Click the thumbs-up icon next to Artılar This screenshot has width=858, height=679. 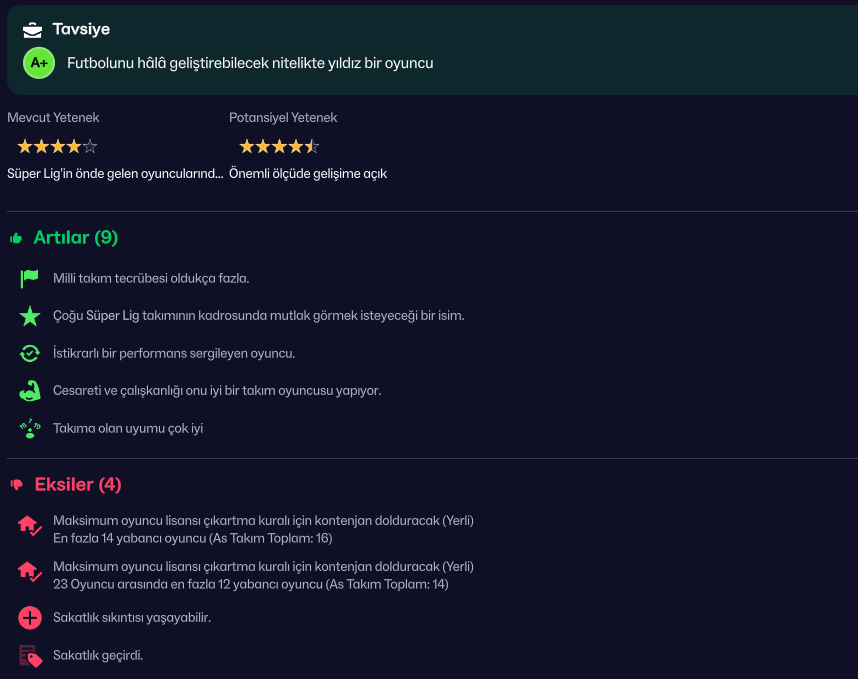pos(16,238)
